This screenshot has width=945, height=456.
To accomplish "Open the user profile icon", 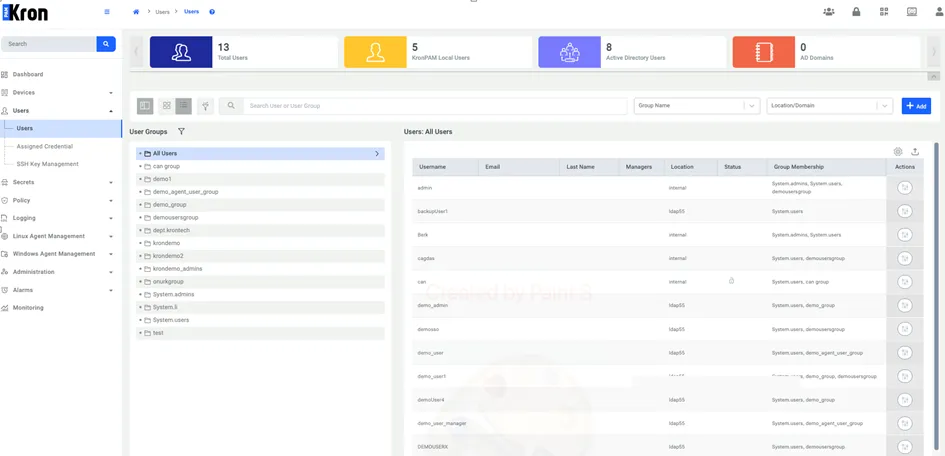I will pos(940,11).
